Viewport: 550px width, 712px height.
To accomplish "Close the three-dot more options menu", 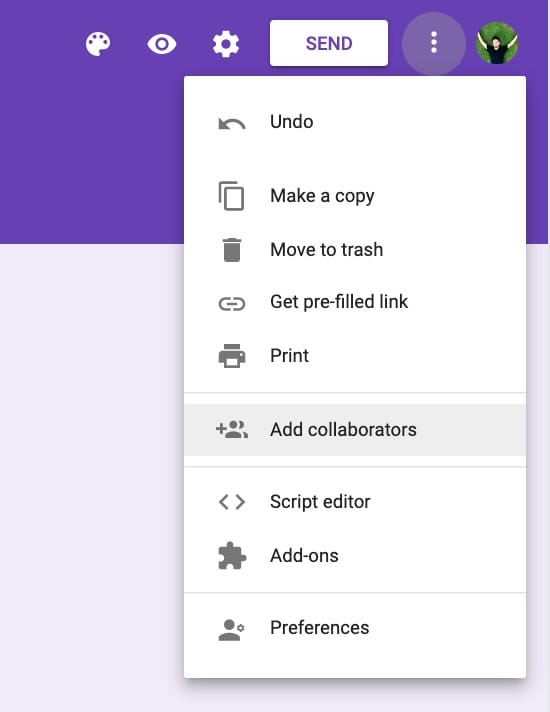I will coord(434,43).
